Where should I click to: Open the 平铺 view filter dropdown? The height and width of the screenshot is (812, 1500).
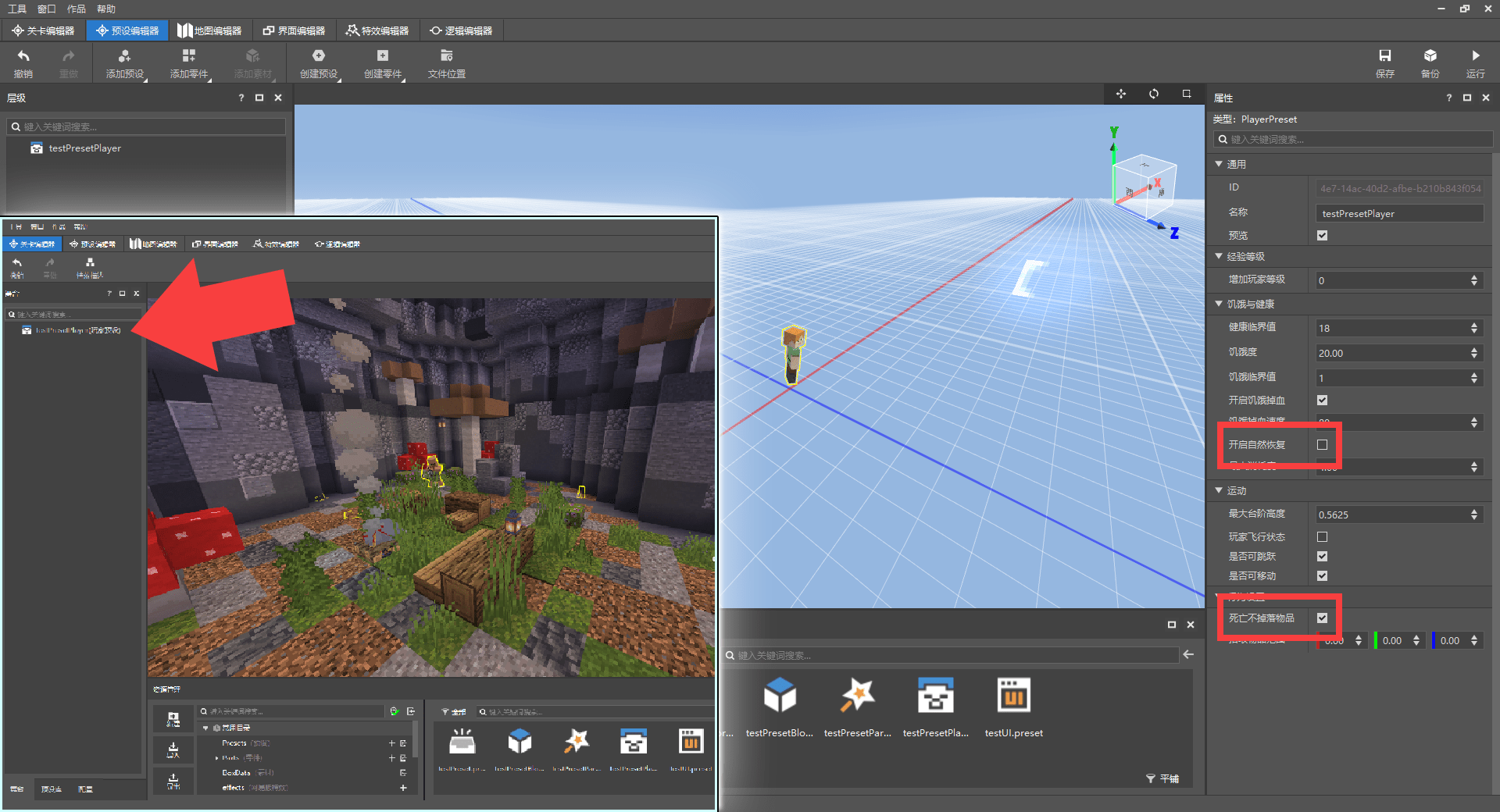point(1162,778)
